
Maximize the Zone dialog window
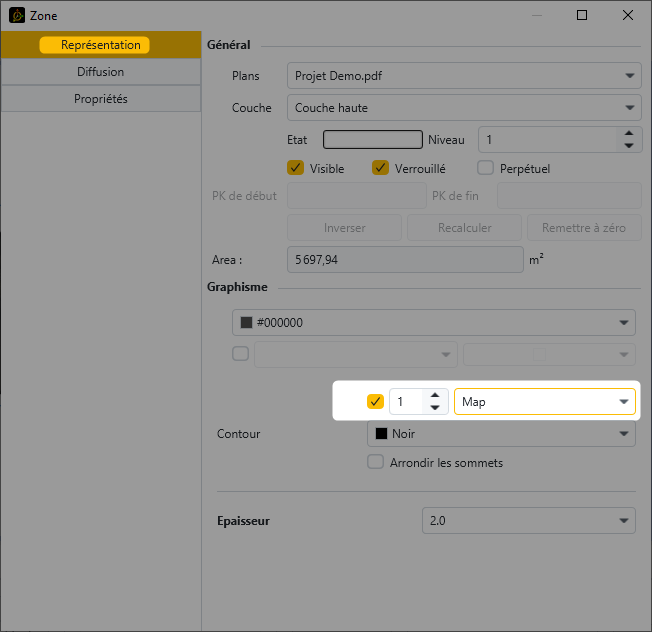point(582,16)
